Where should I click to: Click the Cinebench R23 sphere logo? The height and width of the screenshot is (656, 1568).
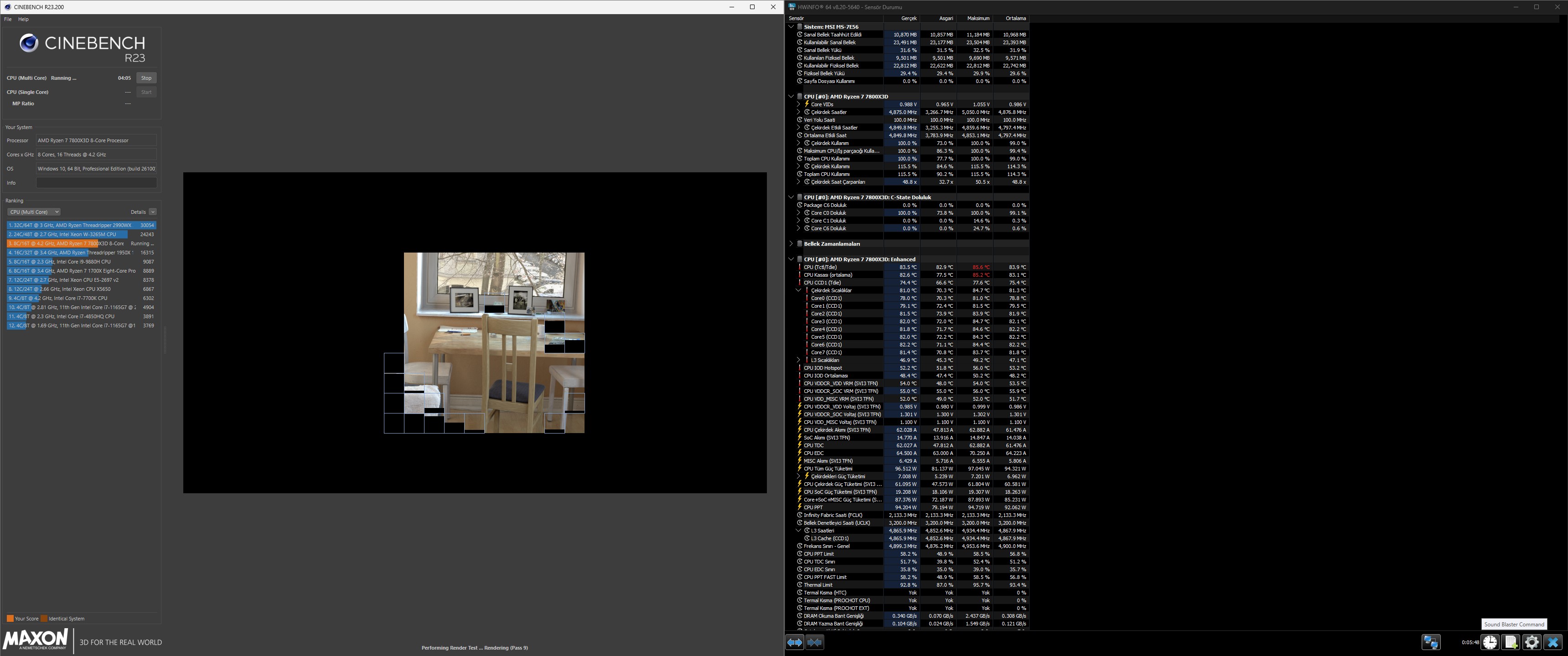pyautogui.click(x=29, y=43)
